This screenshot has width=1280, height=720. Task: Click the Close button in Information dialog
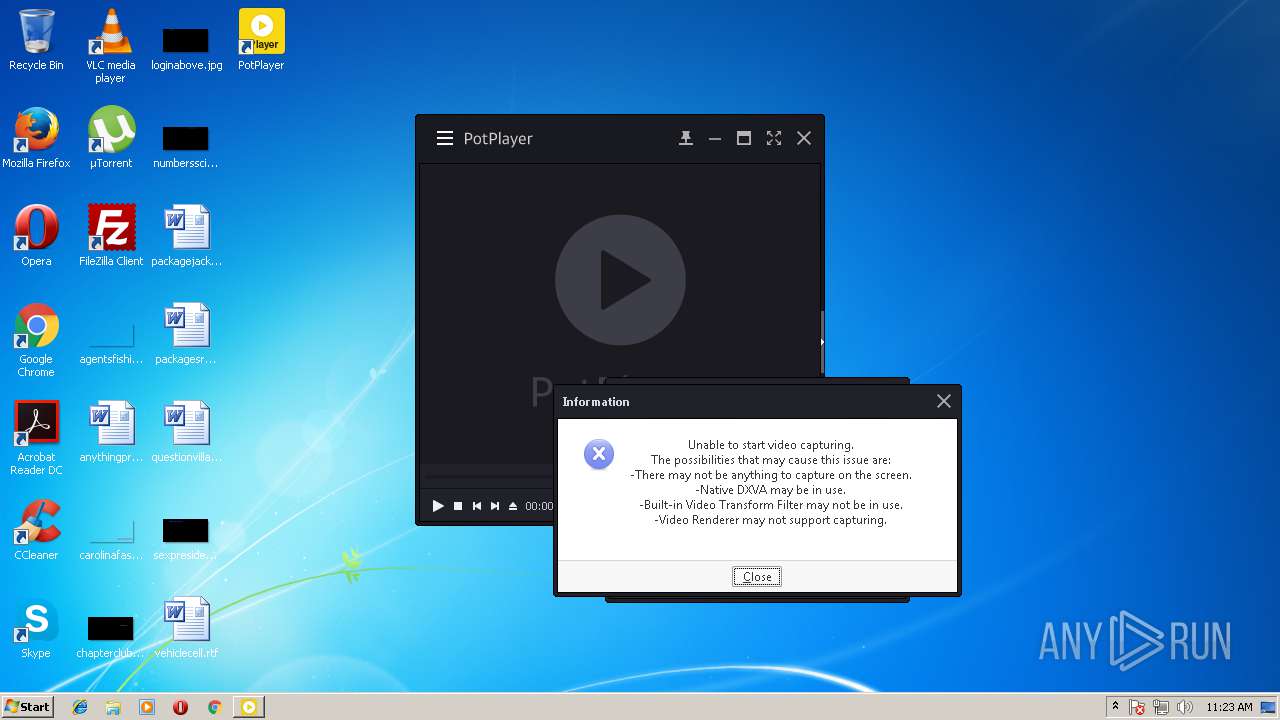pyautogui.click(x=757, y=577)
